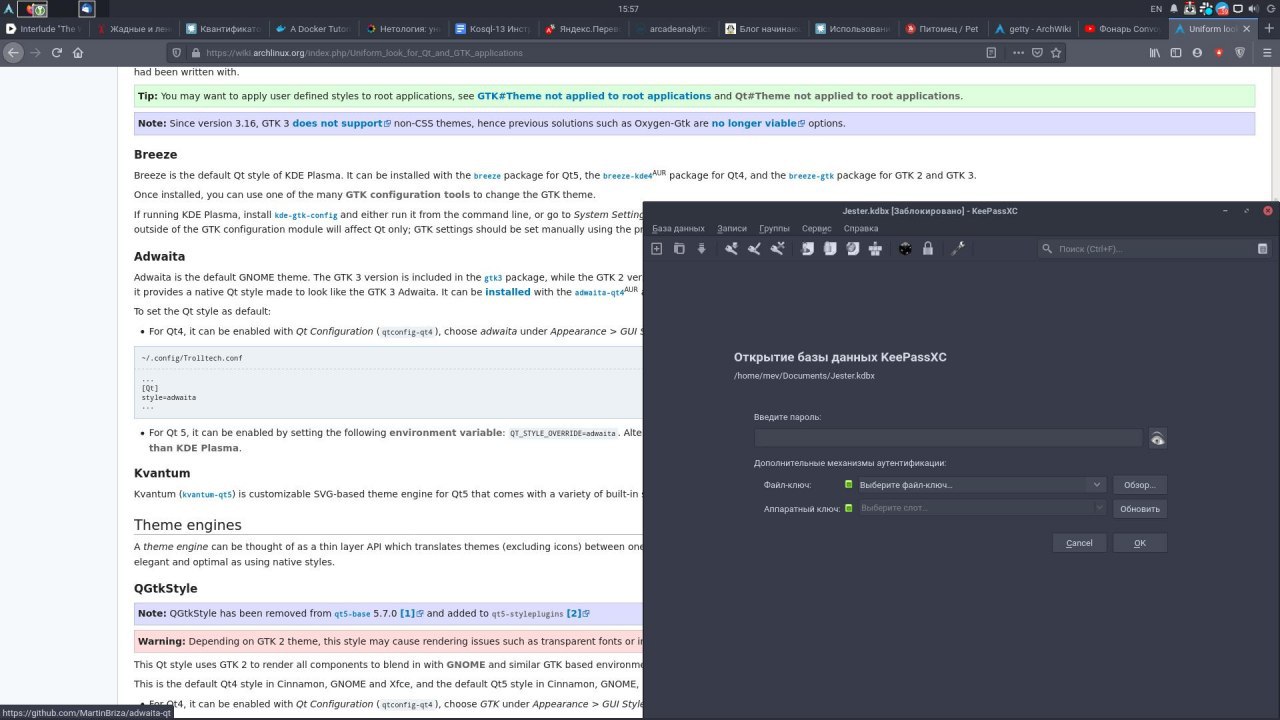This screenshot has height=720, width=1280.
Task: Open Firefox library icon
Action: click(x=1154, y=53)
